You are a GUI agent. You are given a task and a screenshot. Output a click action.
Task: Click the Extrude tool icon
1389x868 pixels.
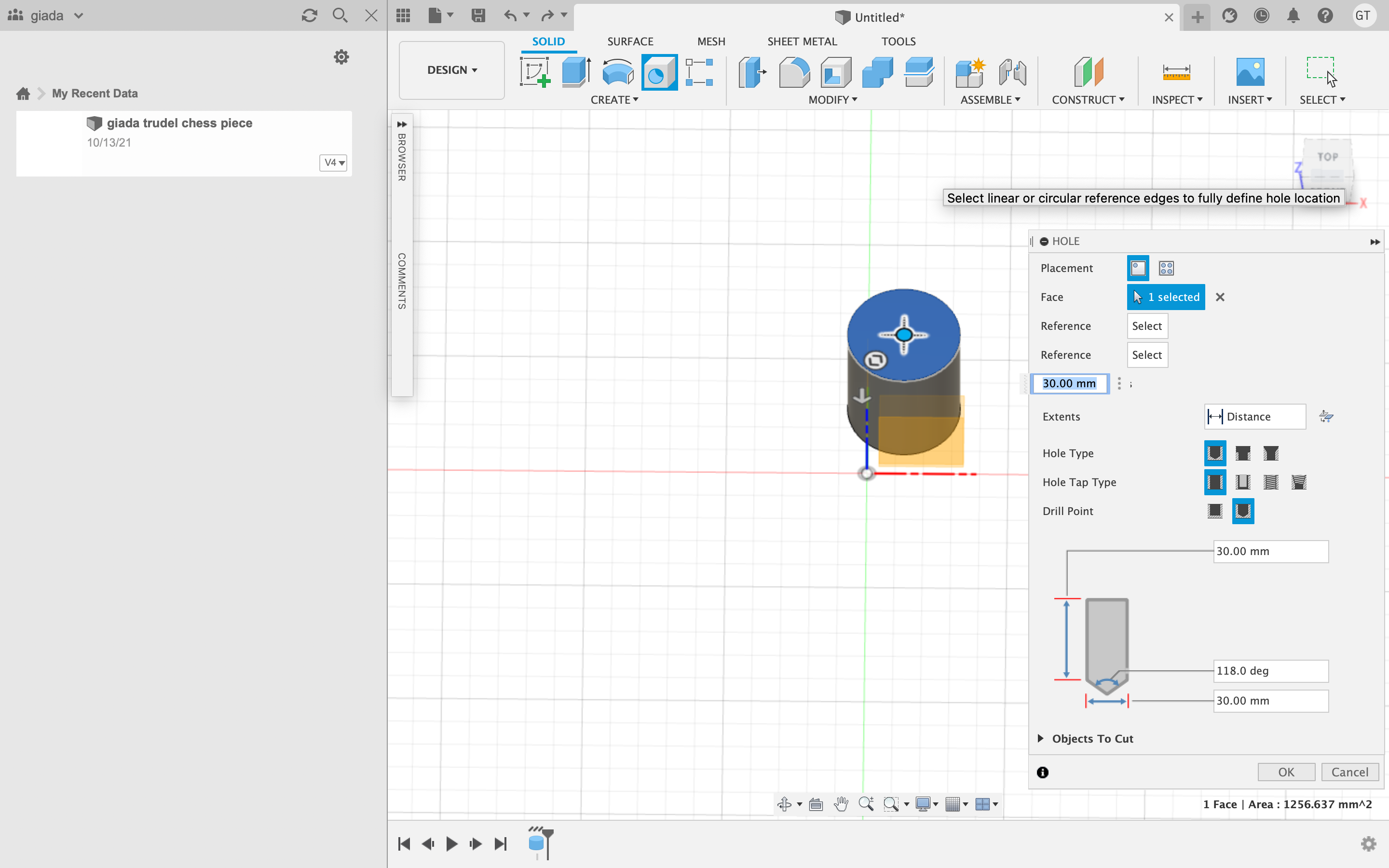[576, 72]
